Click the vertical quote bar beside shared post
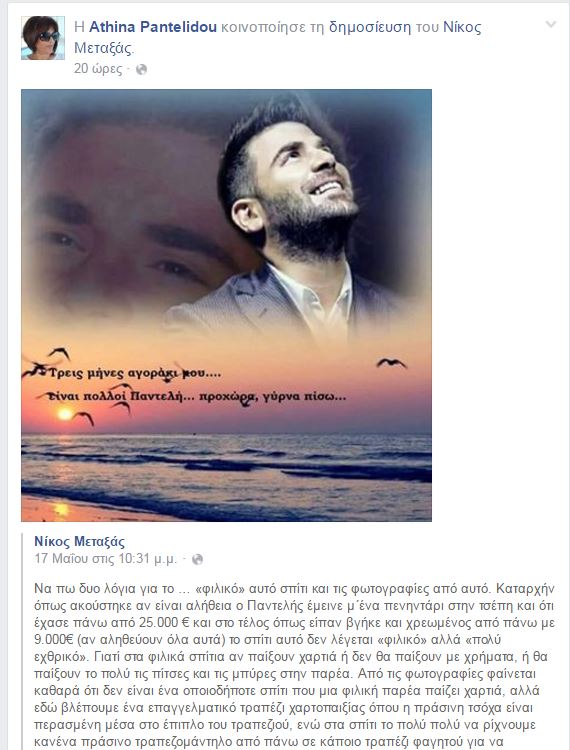Viewport: 570px width, 750px height. (22, 641)
